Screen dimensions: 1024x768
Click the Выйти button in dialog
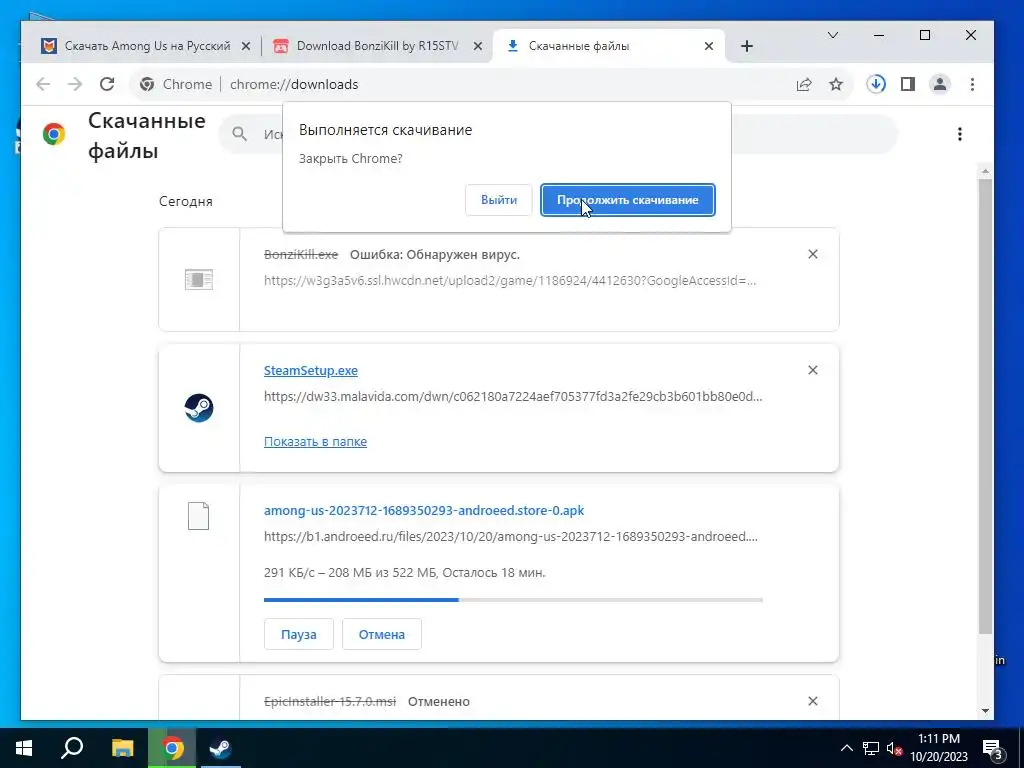[x=499, y=200]
